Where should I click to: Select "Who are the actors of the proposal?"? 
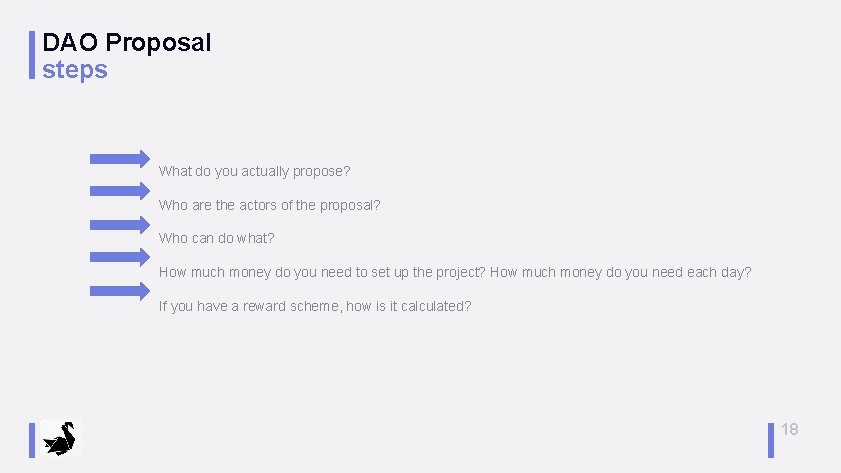(x=269, y=205)
